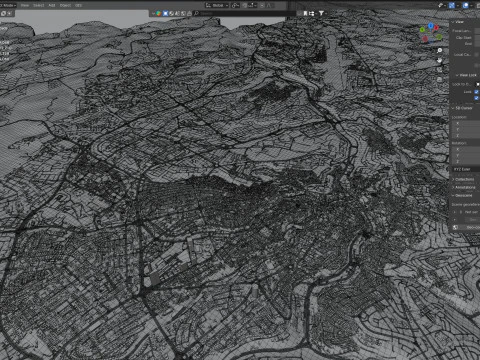Click the swap arrows icon beside the filter
This screenshot has height=360, width=480.
point(312,13)
